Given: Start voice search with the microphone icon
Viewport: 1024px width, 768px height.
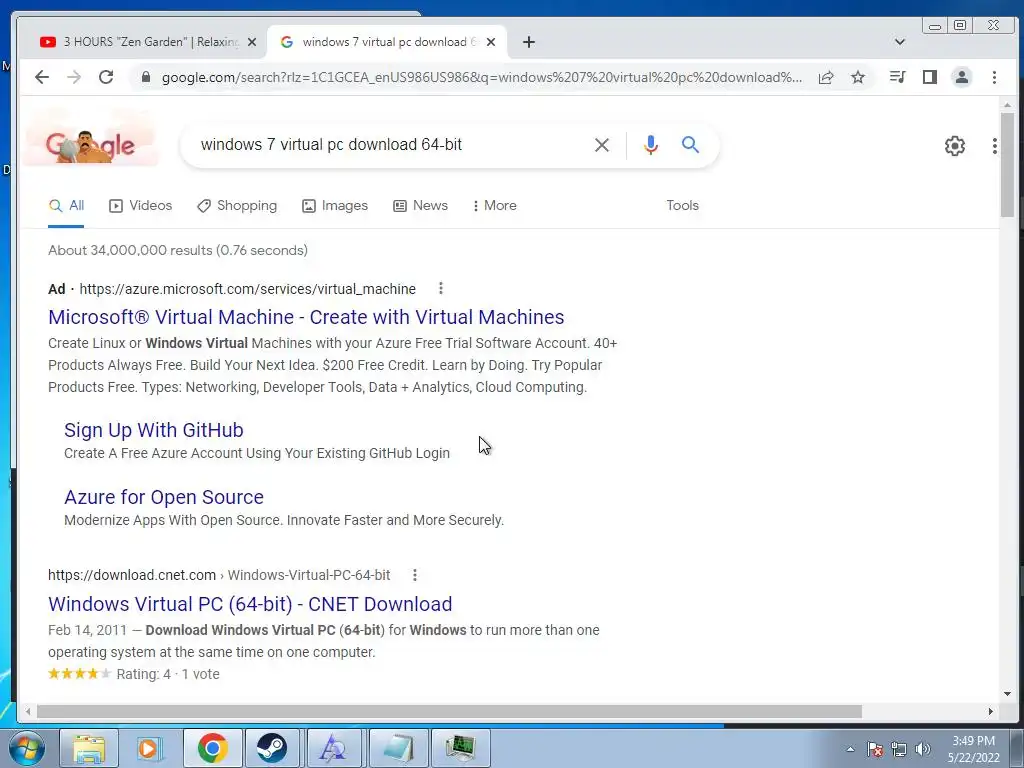Looking at the screenshot, I should pos(650,145).
